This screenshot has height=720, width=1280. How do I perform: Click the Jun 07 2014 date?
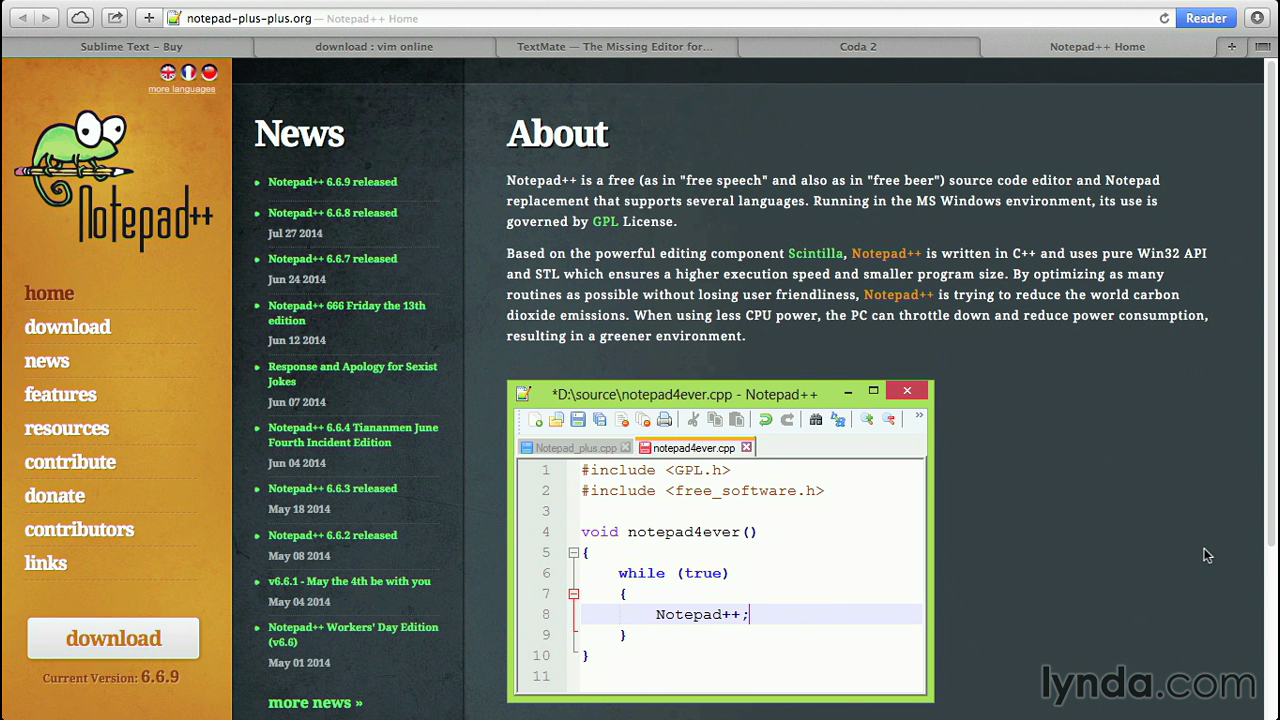(297, 403)
